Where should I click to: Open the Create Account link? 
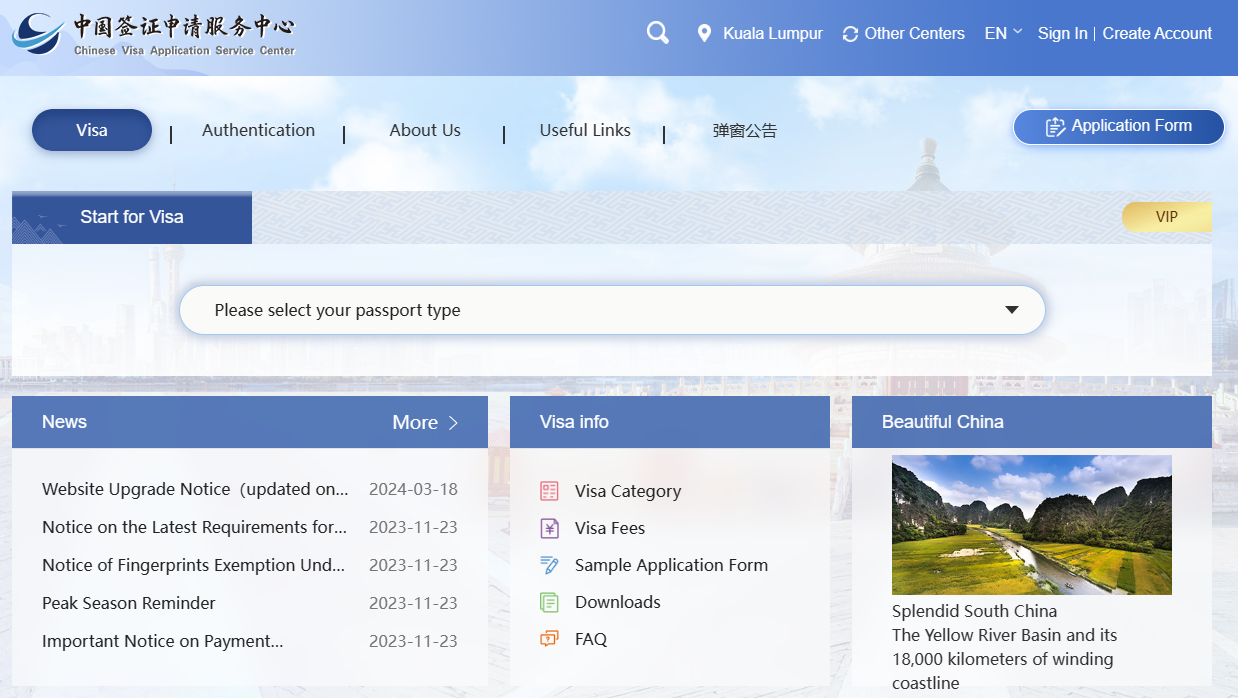1157,33
